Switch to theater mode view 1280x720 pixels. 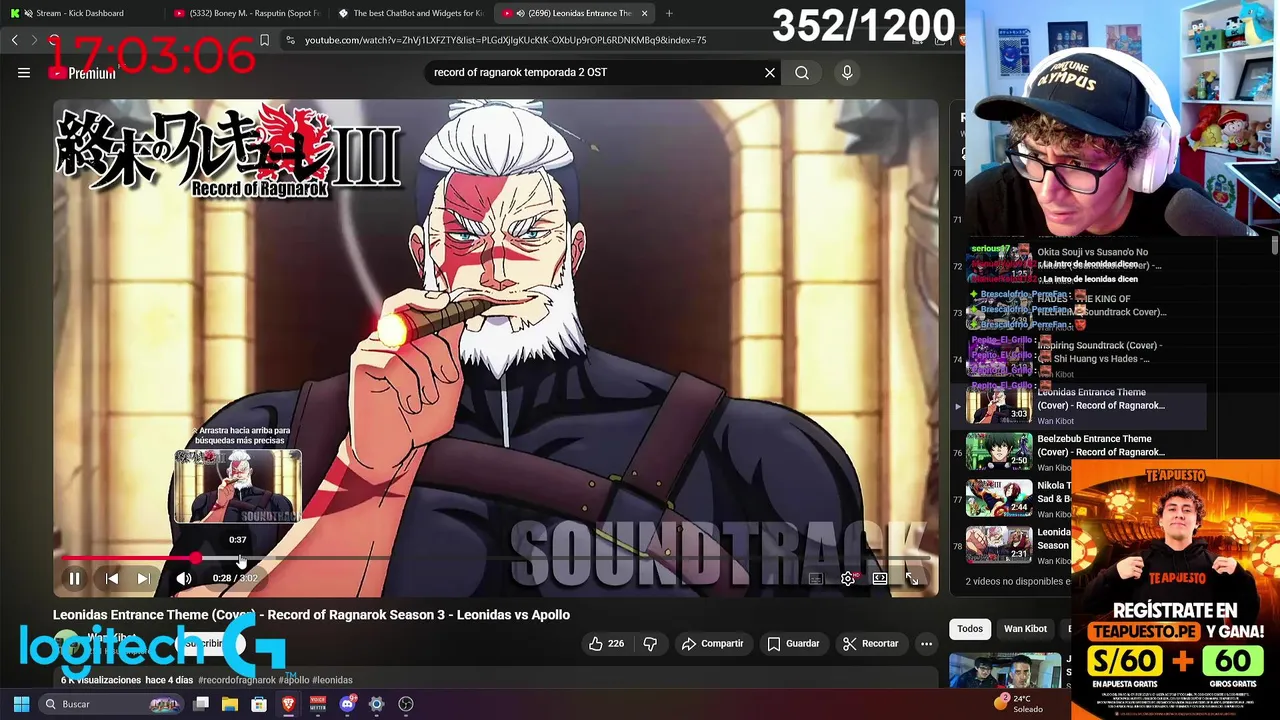(880, 578)
